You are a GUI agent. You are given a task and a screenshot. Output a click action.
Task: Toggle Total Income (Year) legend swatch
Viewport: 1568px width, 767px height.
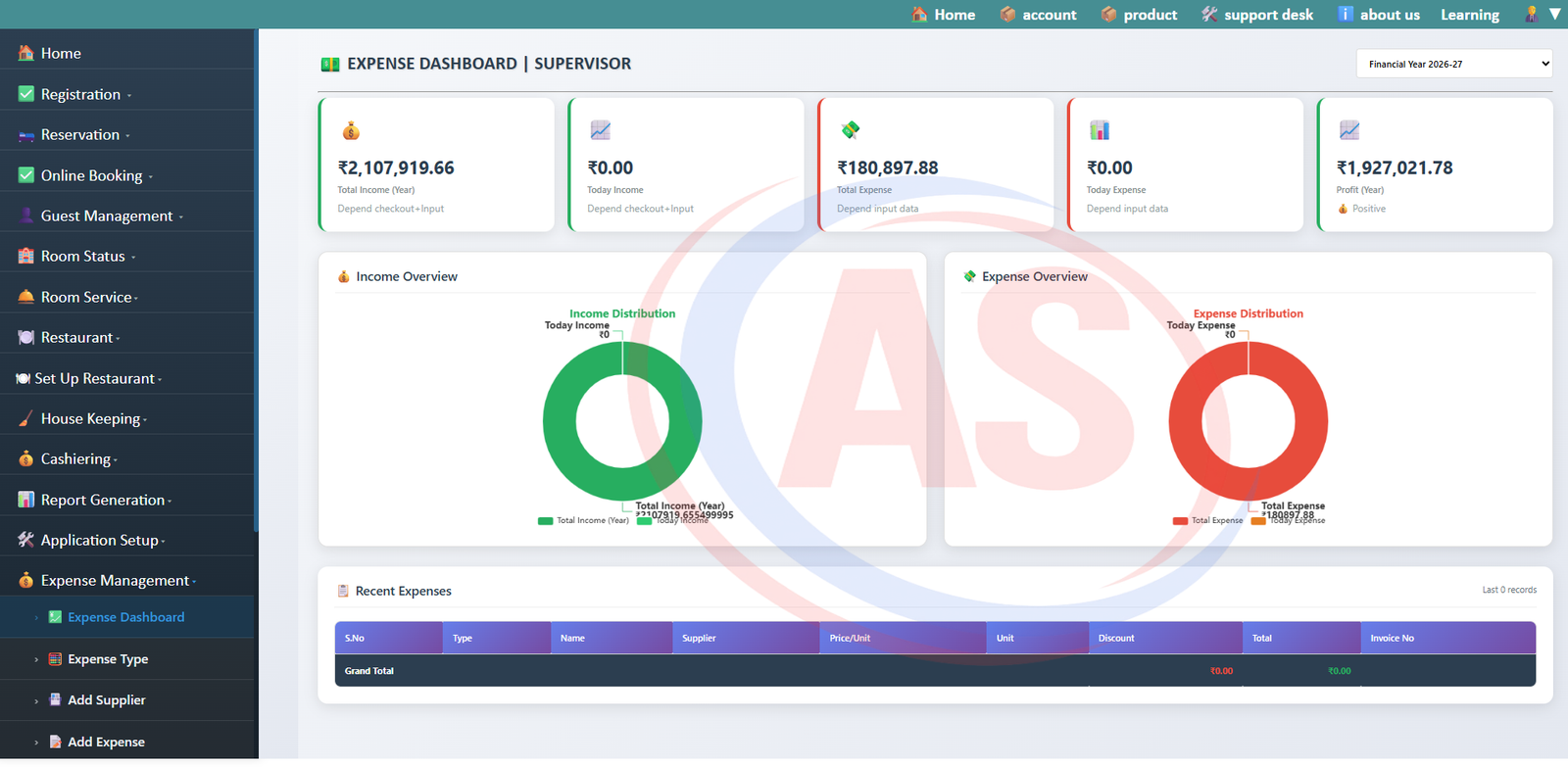[546, 521]
